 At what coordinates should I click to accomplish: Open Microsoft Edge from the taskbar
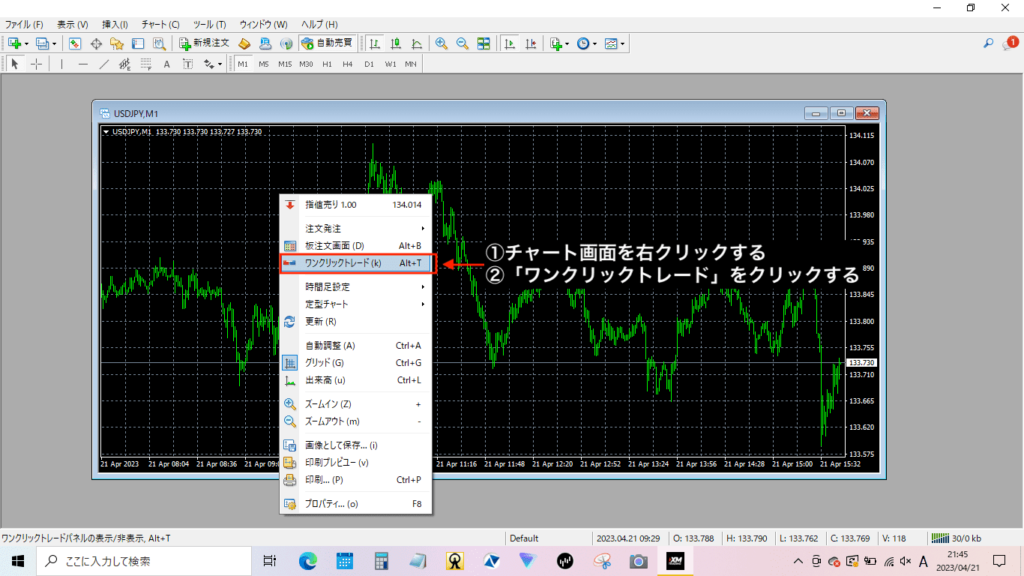308,561
